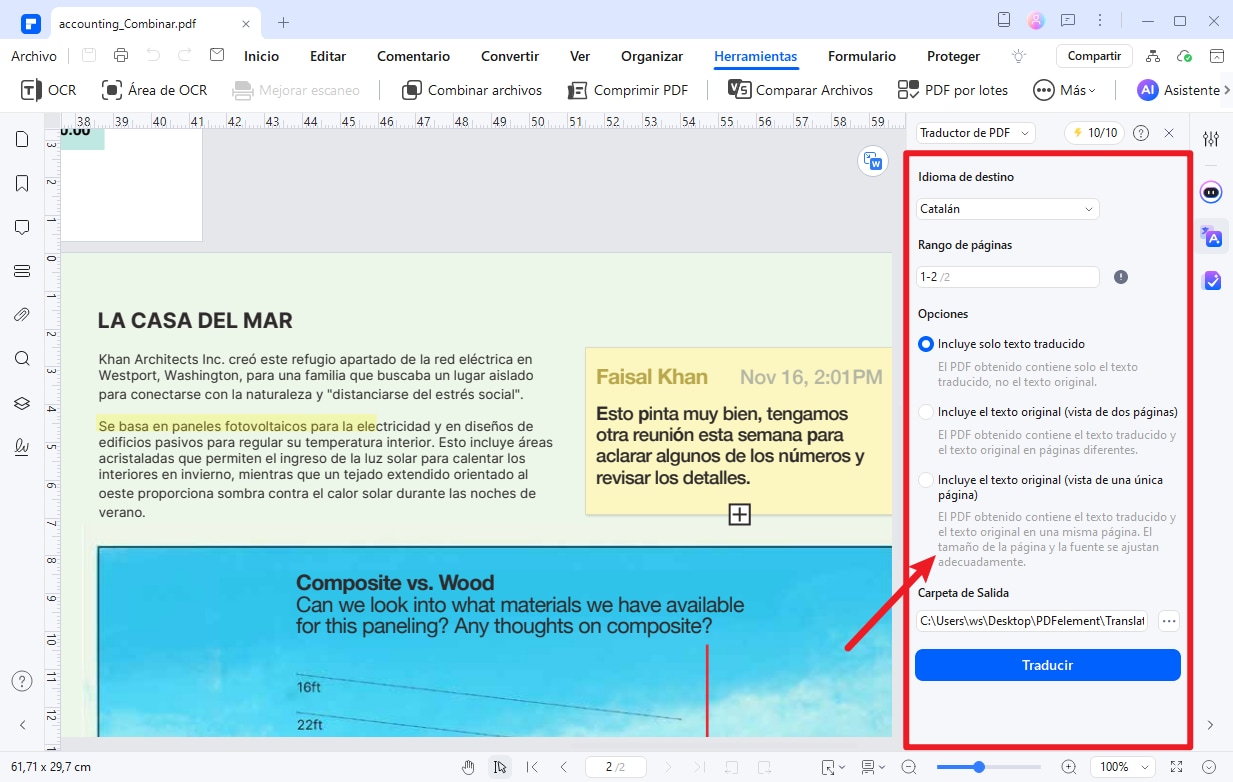Viewport: 1233px width, 782px height.
Task: Show the layers panel
Action: 22,403
